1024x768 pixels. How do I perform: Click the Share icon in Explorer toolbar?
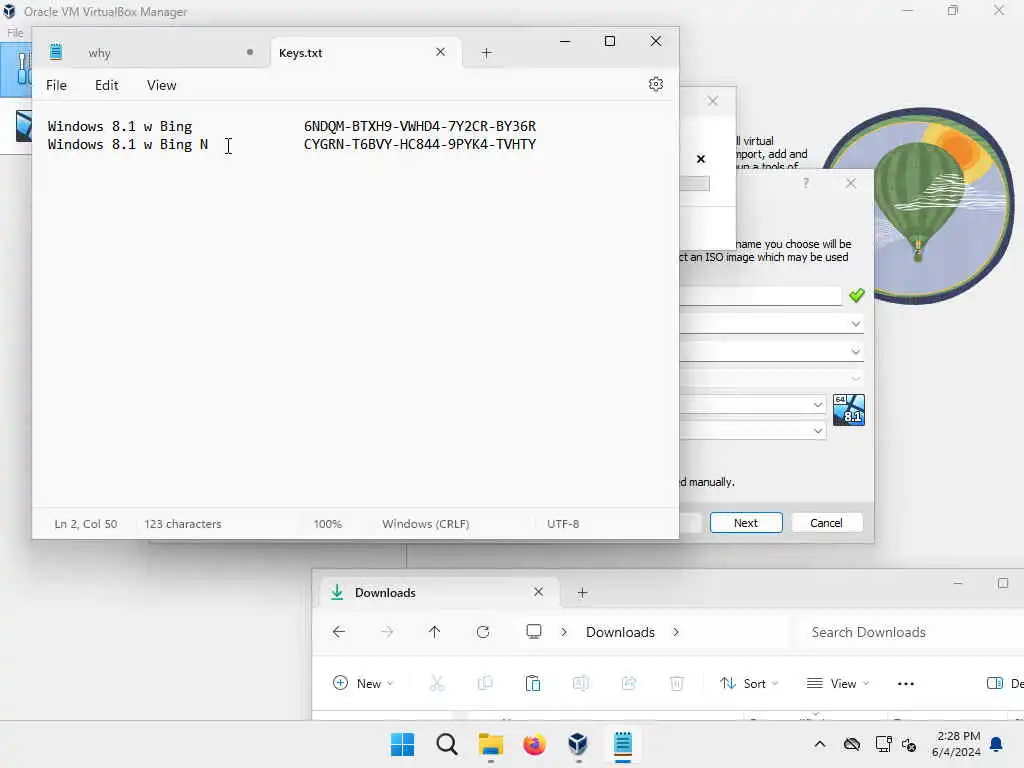(x=628, y=683)
